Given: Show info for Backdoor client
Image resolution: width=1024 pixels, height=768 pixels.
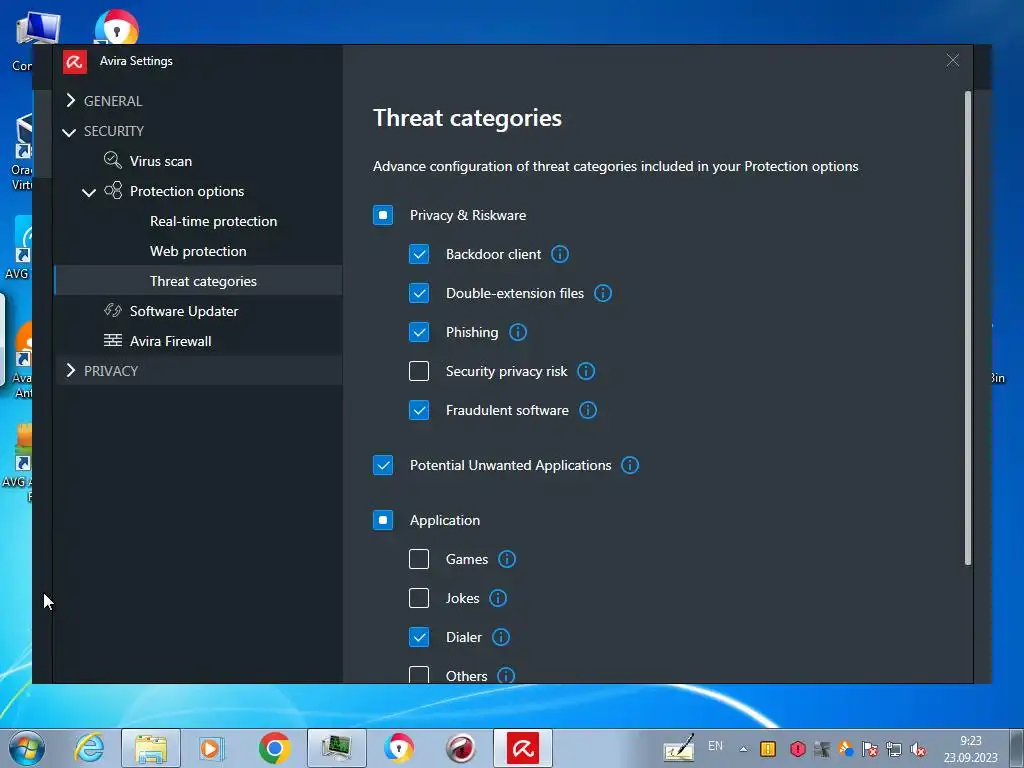Looking at the screenshot, I should click(560, 254).
